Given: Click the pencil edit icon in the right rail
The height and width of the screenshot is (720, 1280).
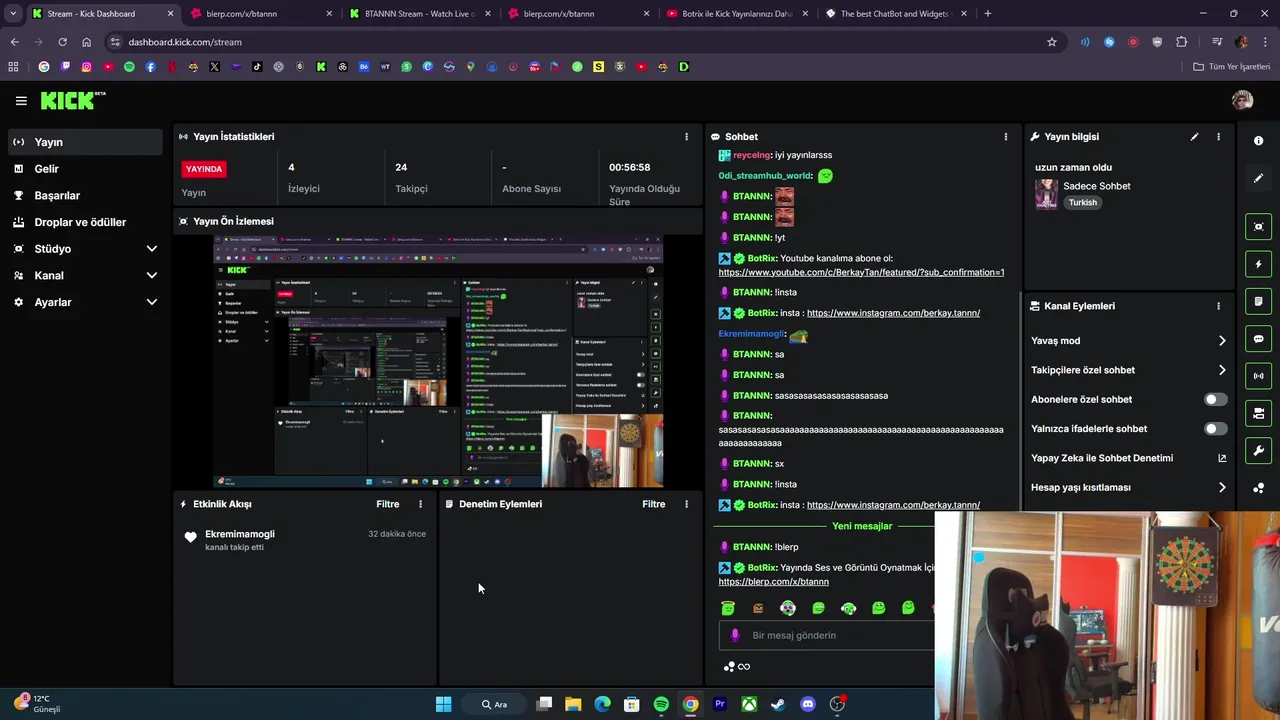Looking at the screenshot, I should pyautogui.click(x=1258, y=178).
